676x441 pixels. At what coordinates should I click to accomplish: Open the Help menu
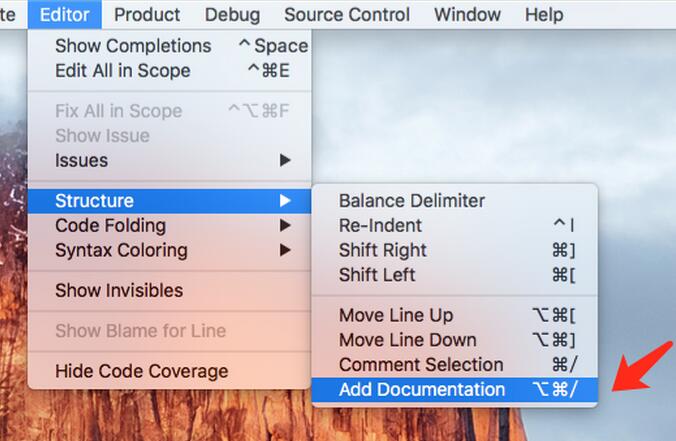point(544,15)
